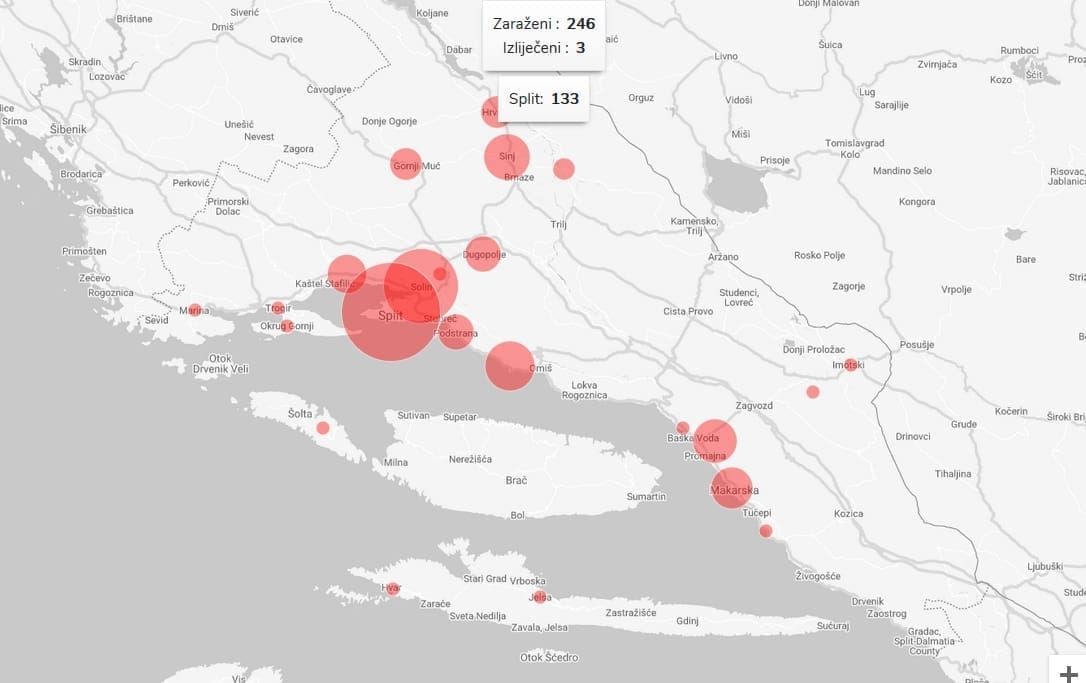
Task: Click the small Tučepi marker dot
Action: click(766, 531)
